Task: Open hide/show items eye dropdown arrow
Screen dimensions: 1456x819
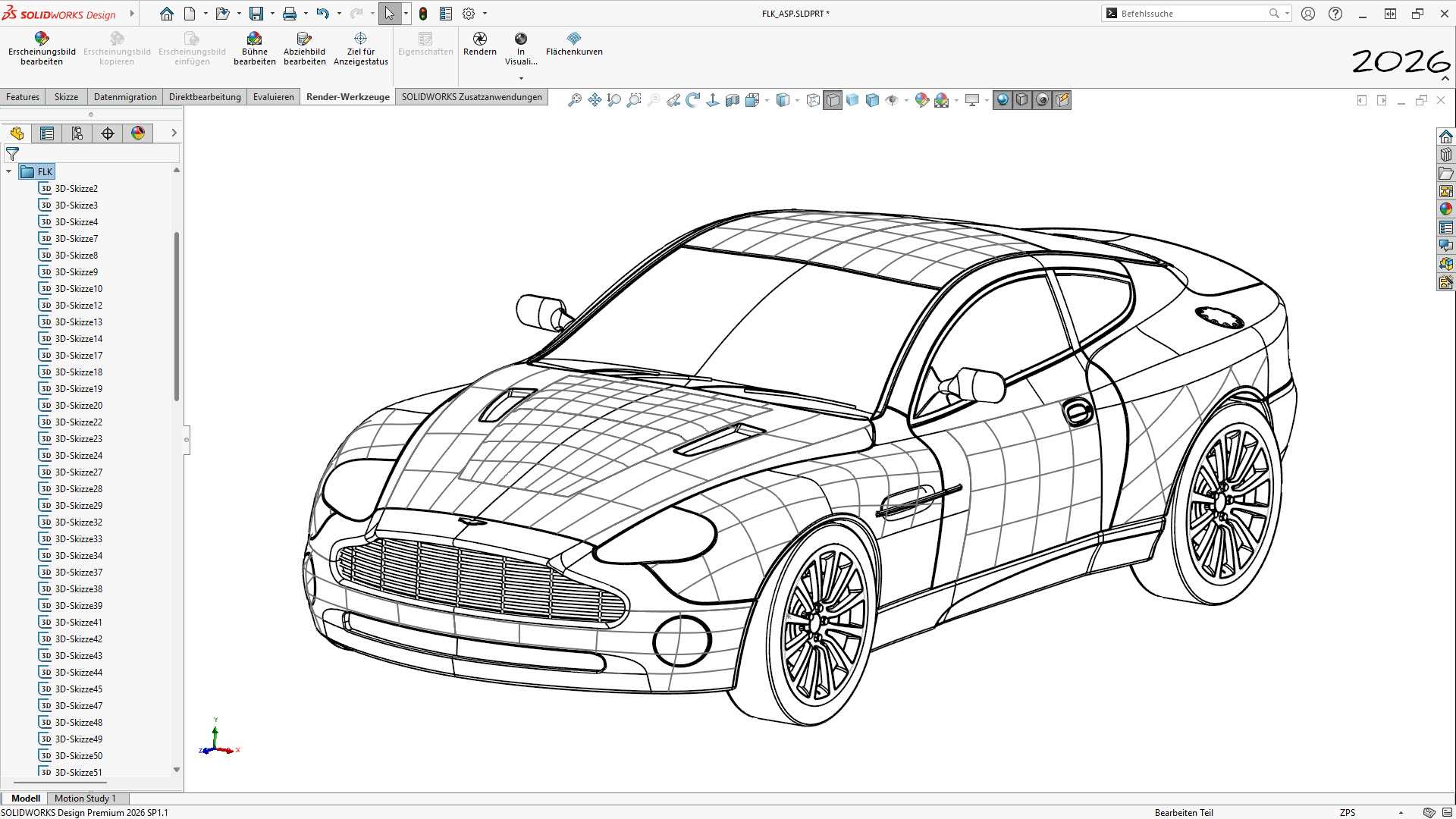Action: tap(906, 100)
